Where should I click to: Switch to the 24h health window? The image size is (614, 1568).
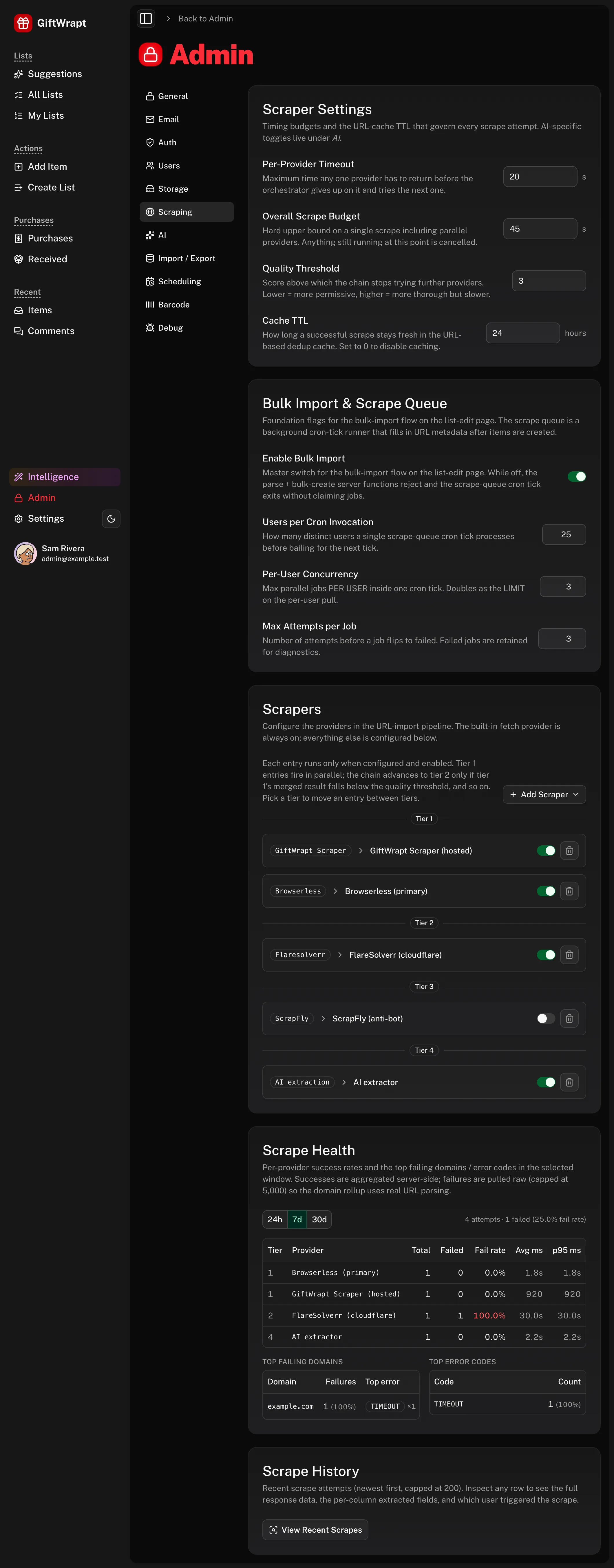pyautogui.click(x=275, y=1219)
